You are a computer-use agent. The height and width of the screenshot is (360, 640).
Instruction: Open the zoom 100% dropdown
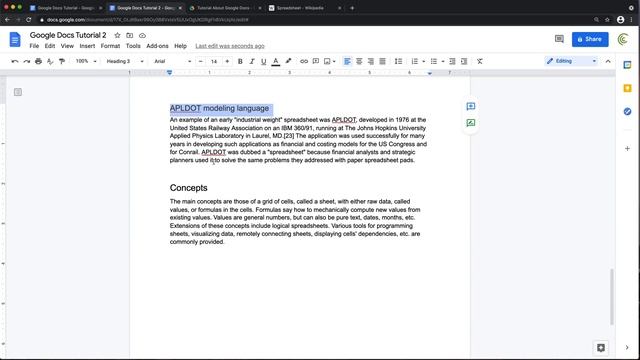(86, 61)
